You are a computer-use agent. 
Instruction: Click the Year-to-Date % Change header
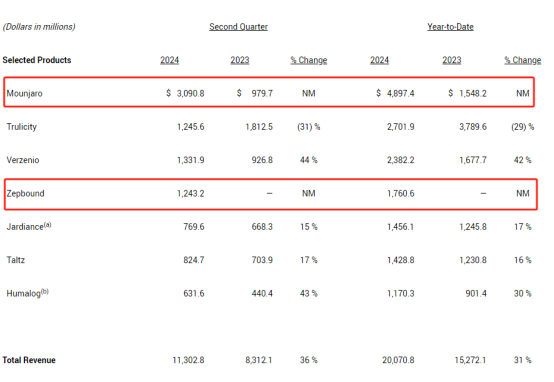tap(523, 60)
